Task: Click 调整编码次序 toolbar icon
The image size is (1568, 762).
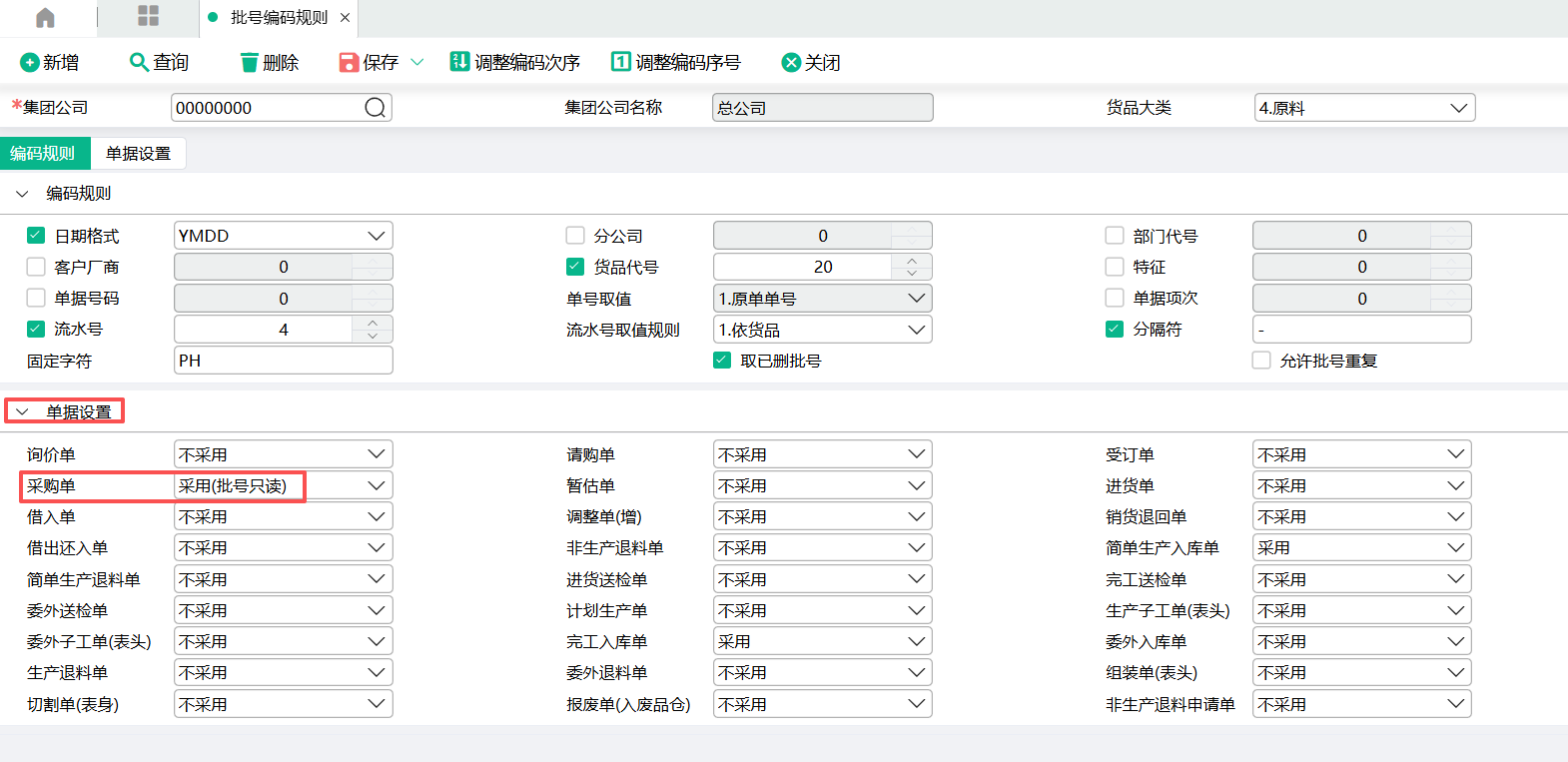Action: click(459, 62)
